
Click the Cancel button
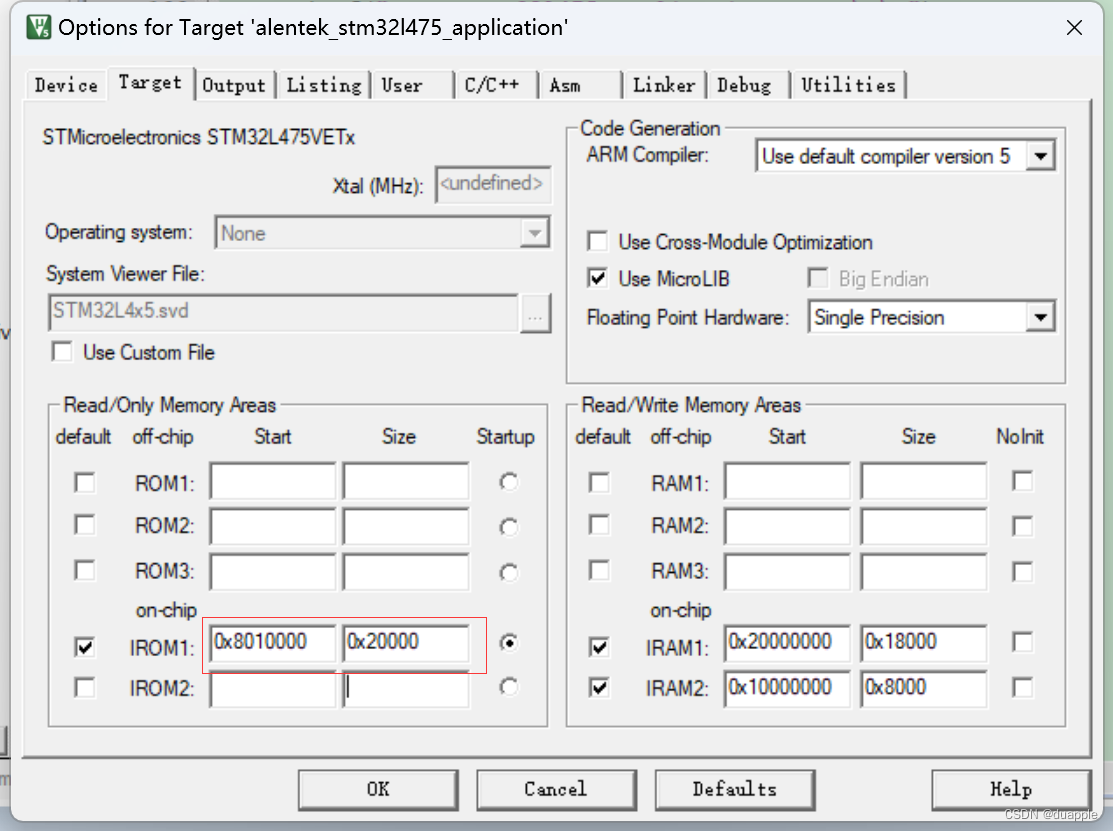556,789
